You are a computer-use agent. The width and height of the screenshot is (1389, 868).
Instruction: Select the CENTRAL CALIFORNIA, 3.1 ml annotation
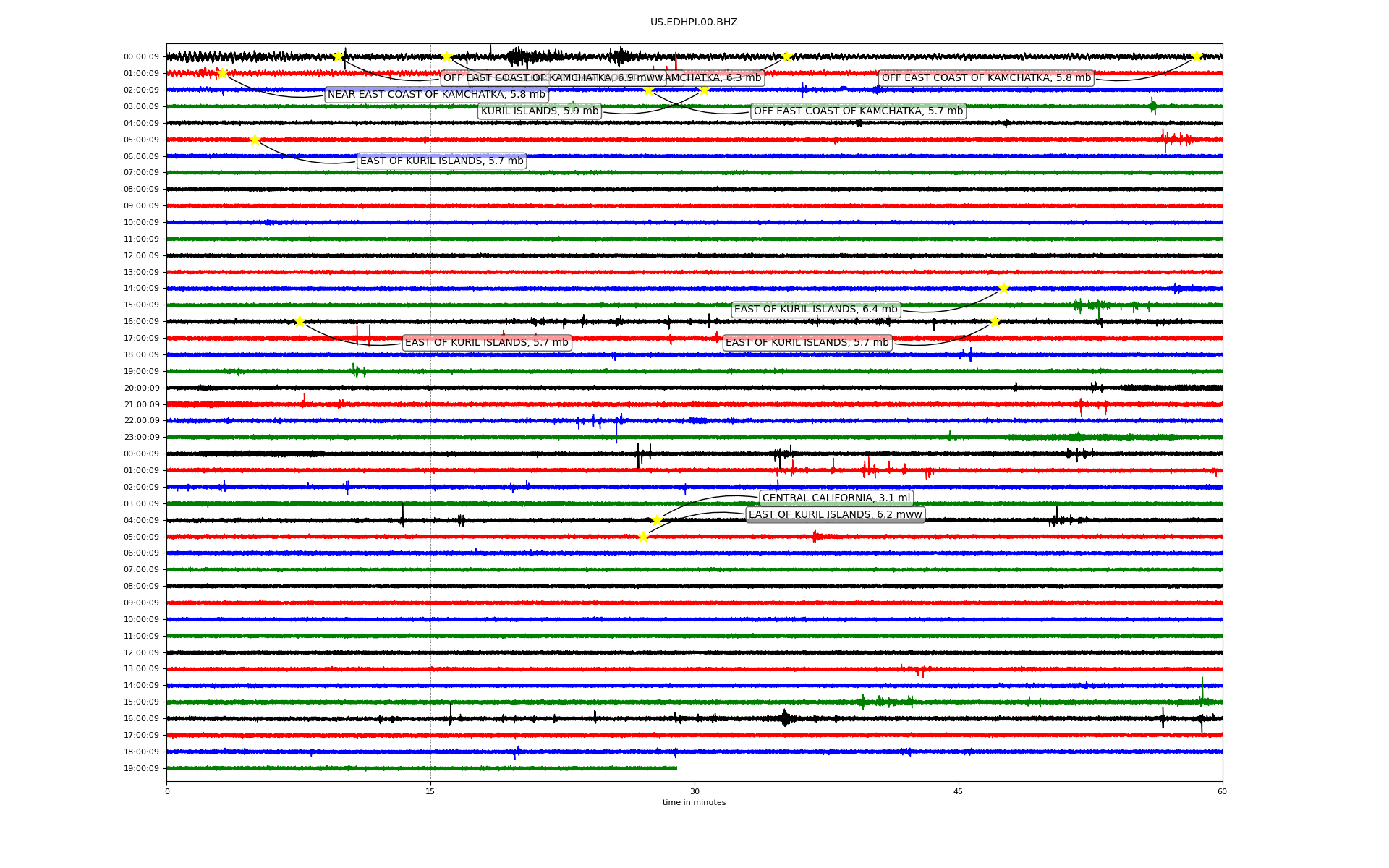(x=836, y=498)
